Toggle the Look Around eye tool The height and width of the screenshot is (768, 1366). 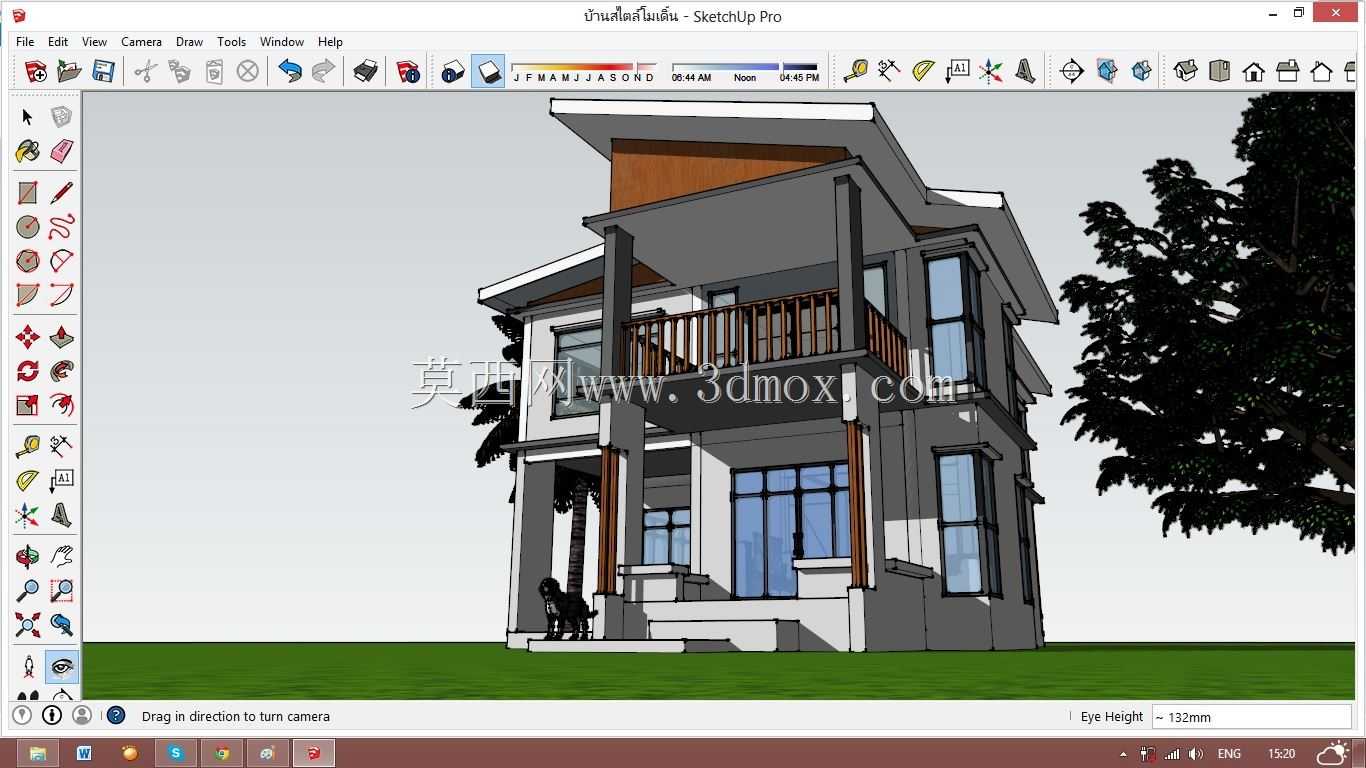[62, 666]
